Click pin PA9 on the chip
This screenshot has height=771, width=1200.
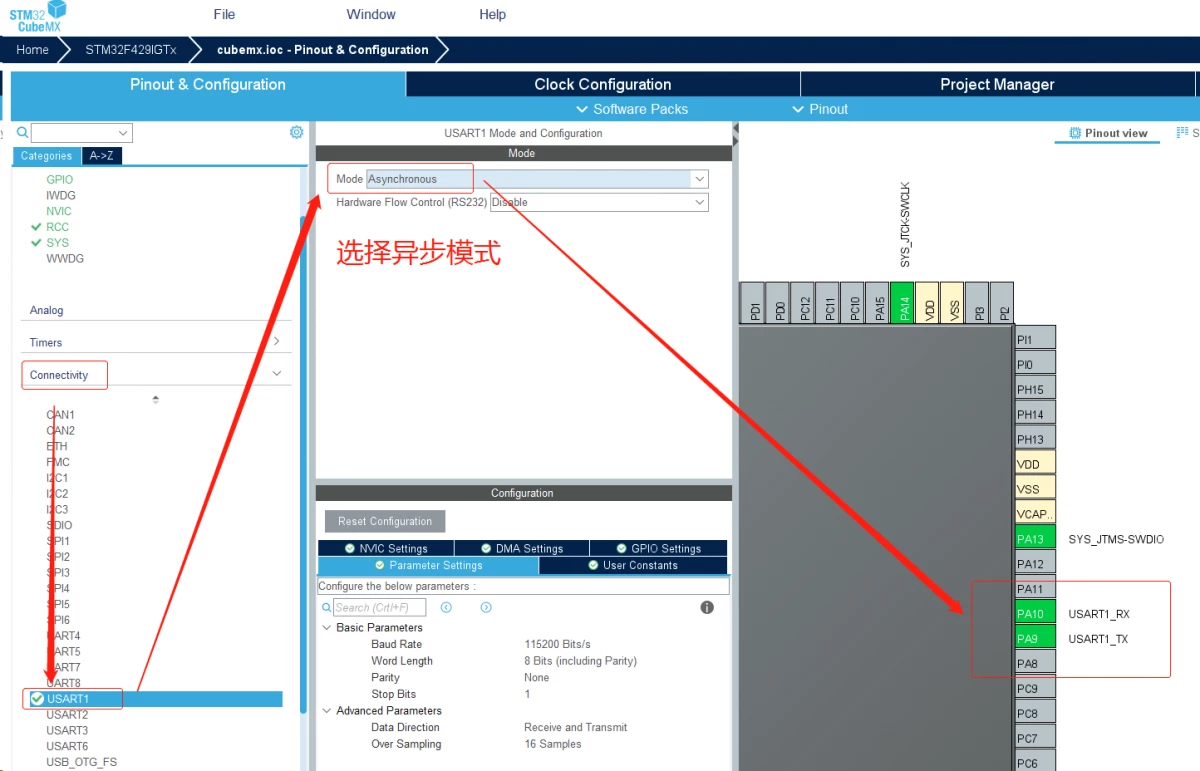click(x=1035, y=639)
